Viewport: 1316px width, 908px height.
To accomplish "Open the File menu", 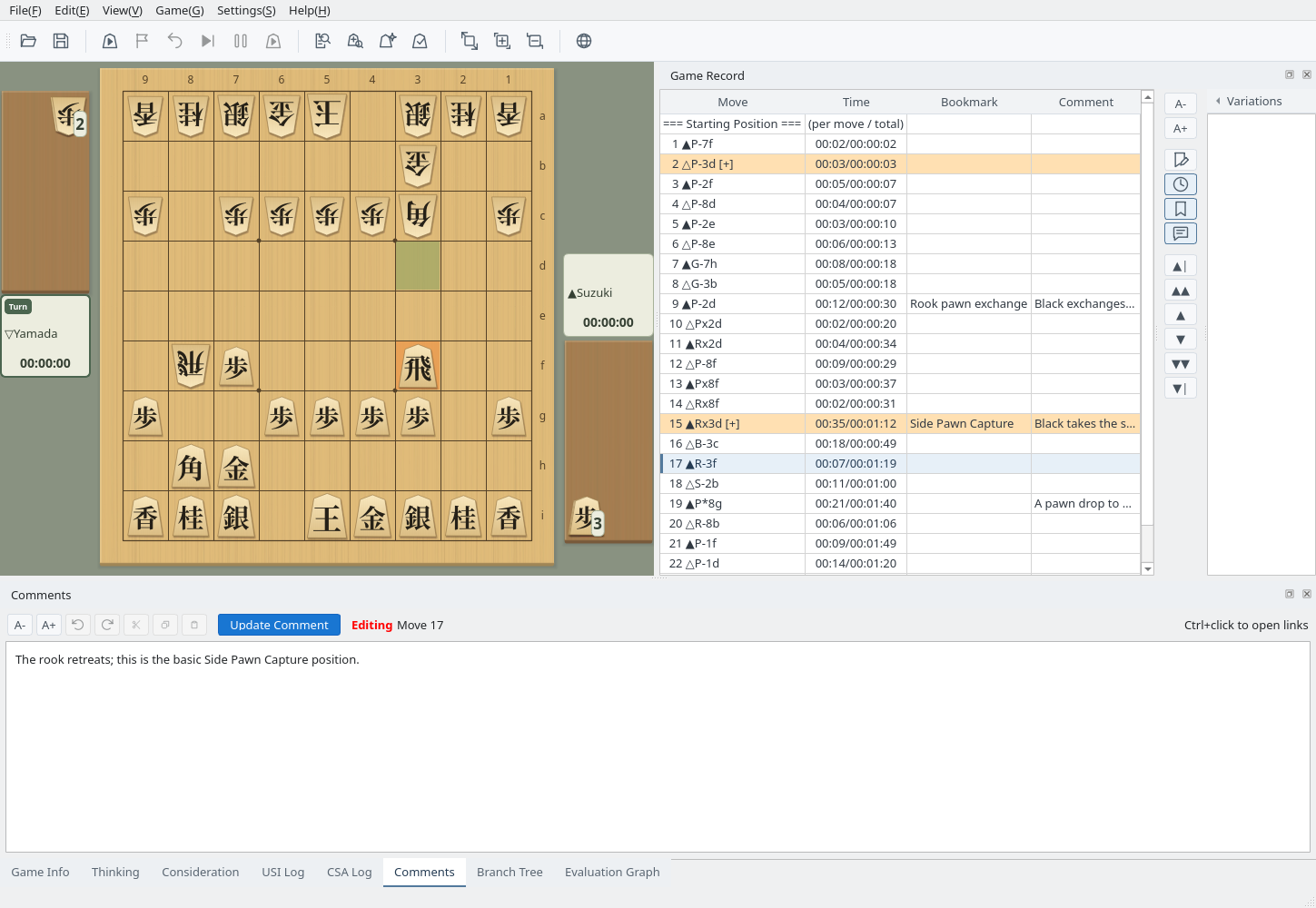I will click(25, 10).
